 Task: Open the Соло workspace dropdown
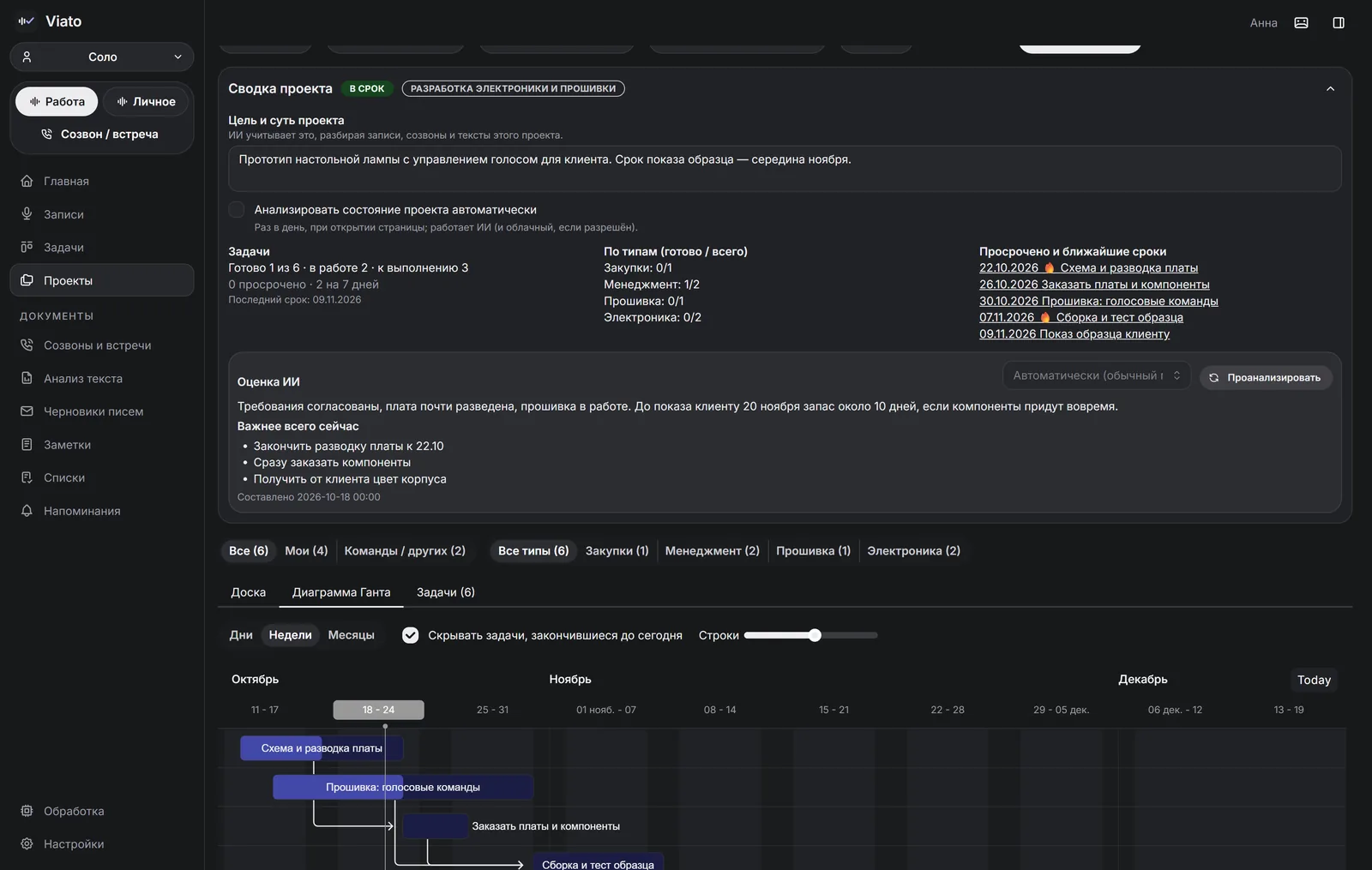pyautogui.click(x=102, y=57)
